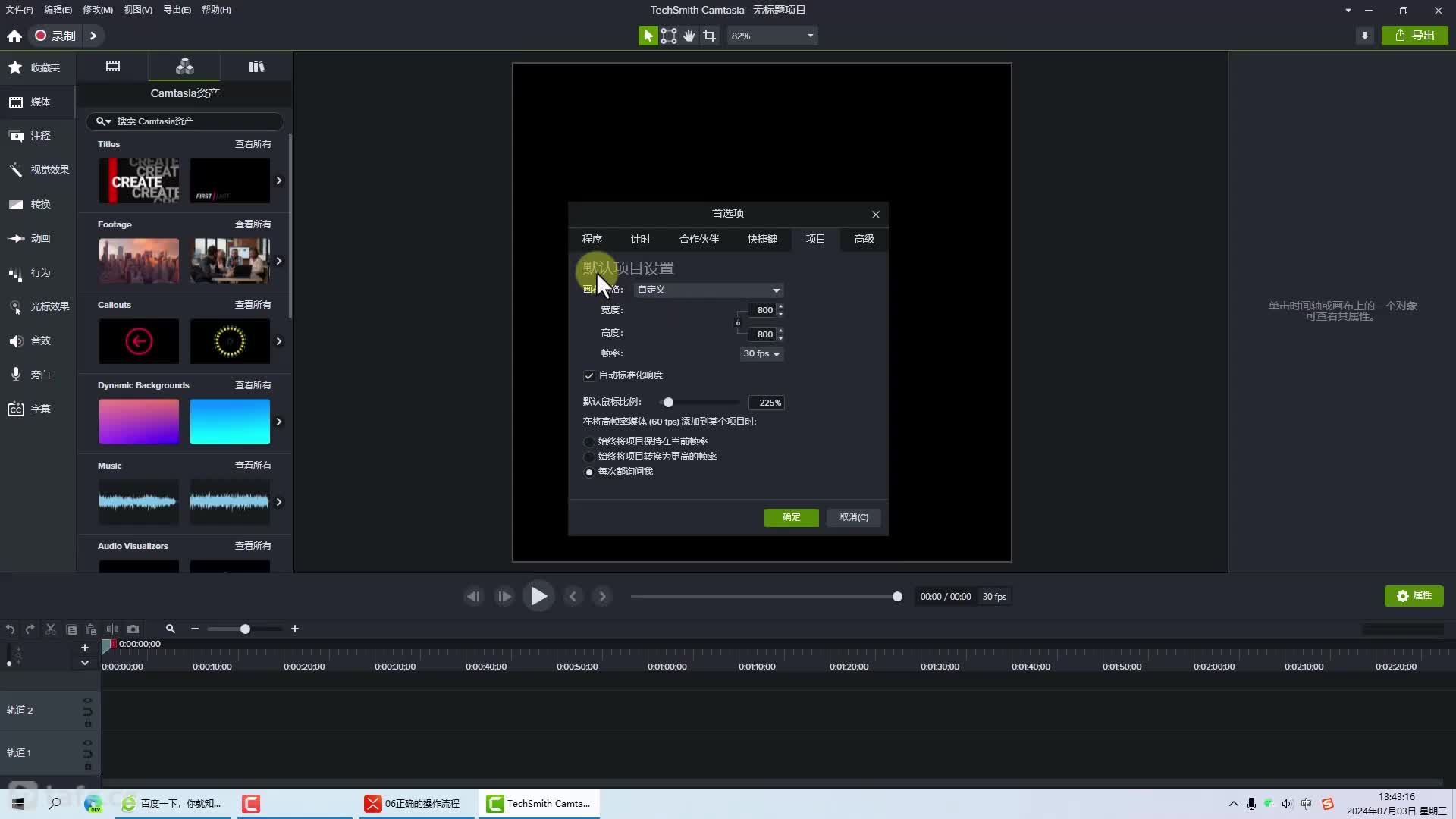Open 收藏夹 favorites in sidebar
1456x819 pixels.
[x=38, y=67]
